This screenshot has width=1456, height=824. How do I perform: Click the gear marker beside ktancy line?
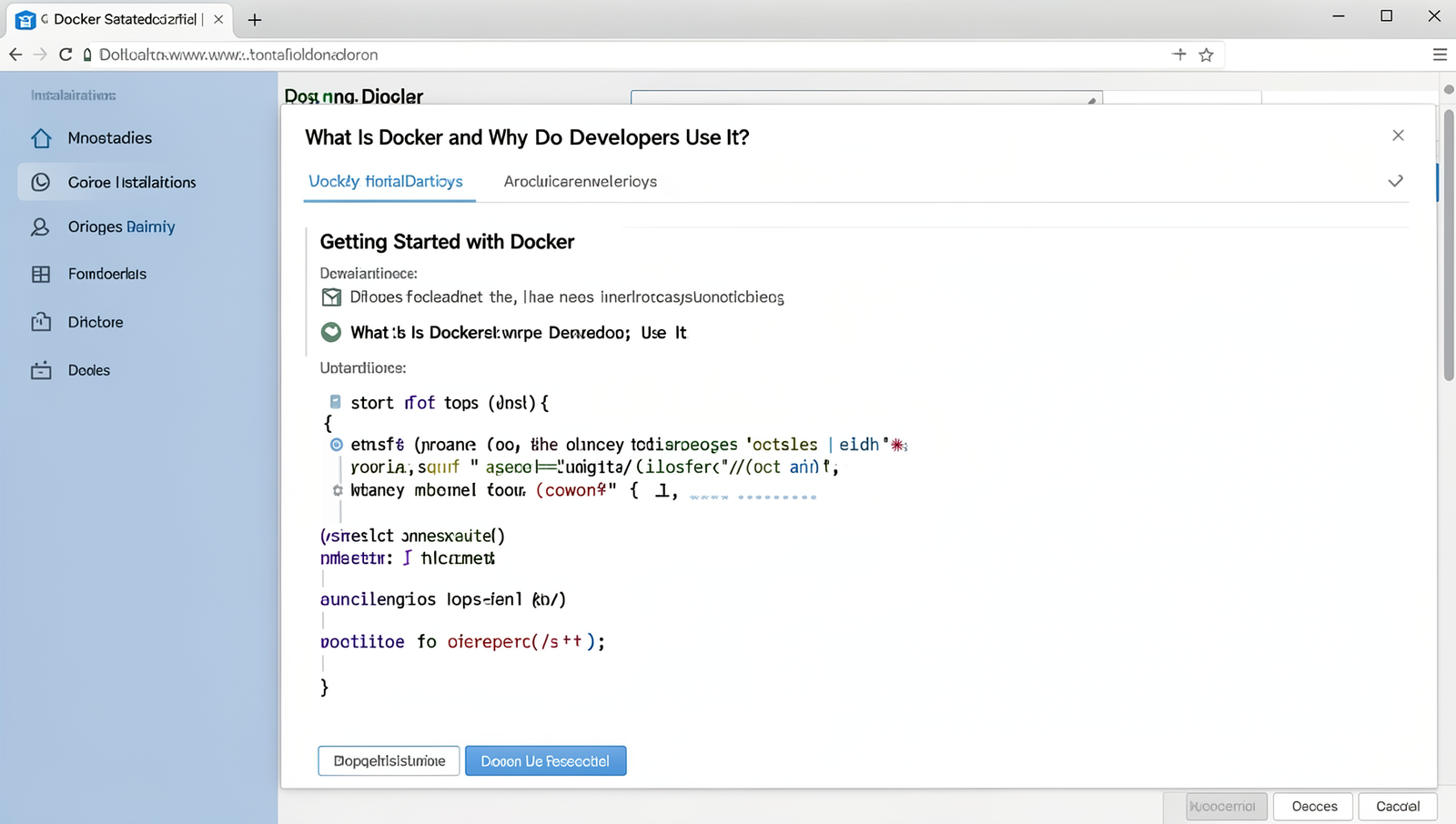click(338, 490)
